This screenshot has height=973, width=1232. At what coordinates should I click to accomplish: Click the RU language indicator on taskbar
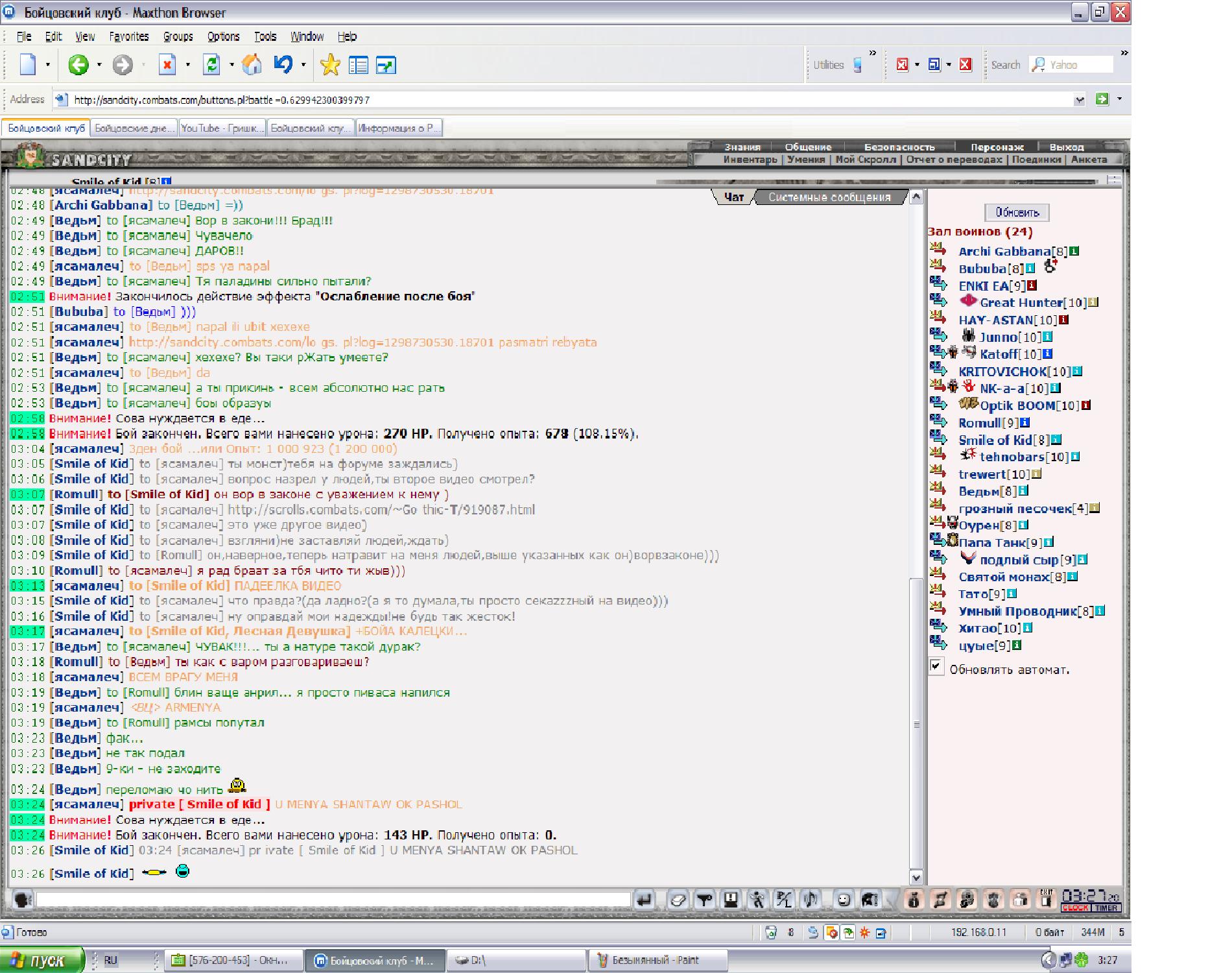pos(110,960)
